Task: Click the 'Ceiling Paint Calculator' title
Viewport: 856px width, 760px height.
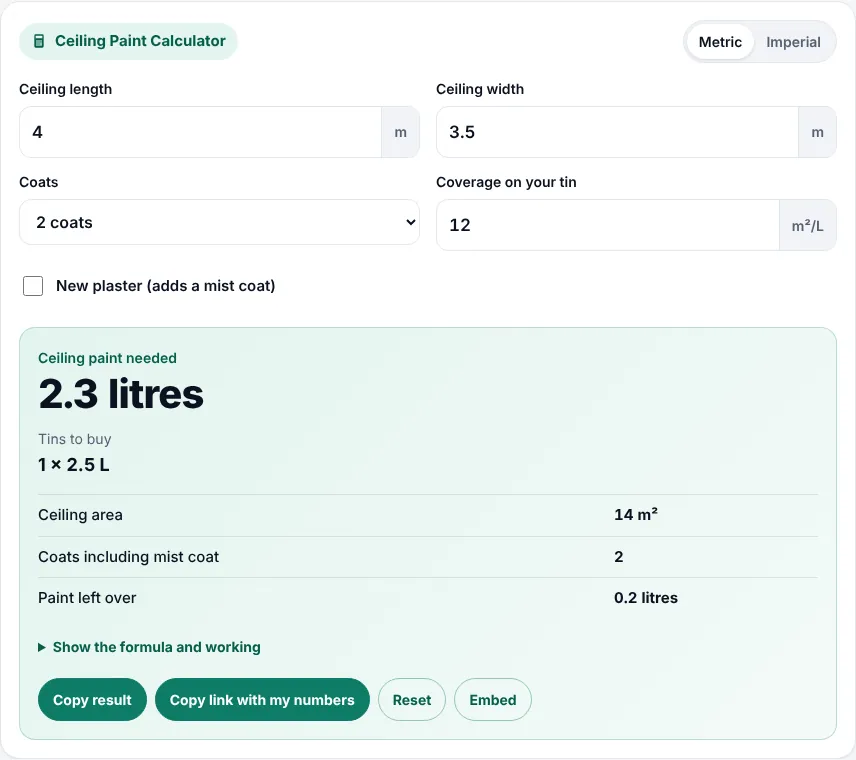Action: tap(140, 41)
